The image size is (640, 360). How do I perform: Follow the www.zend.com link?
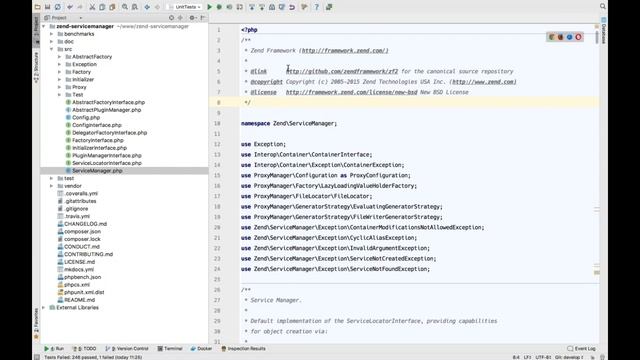point(484,82)
